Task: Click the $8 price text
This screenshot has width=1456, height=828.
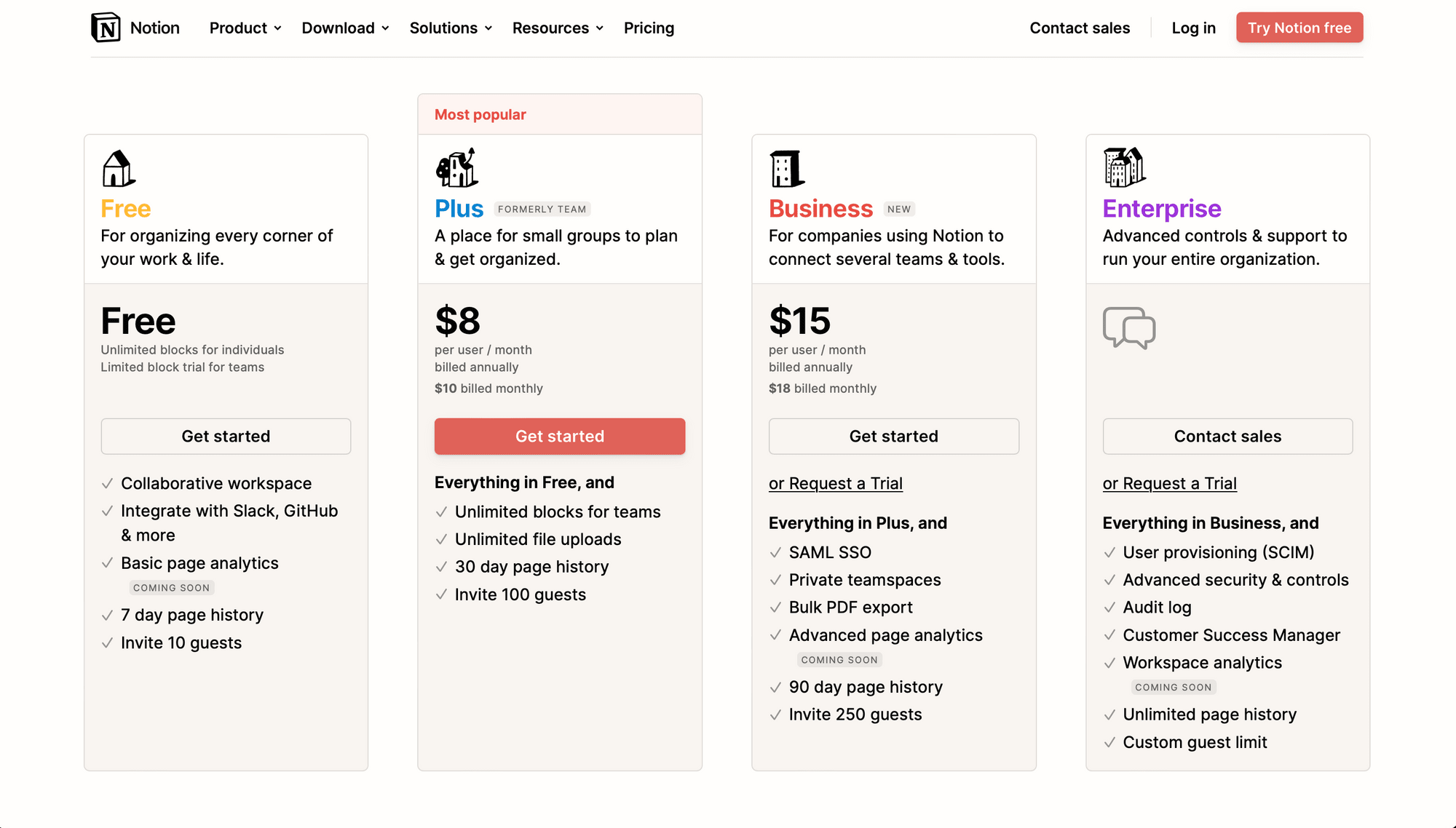Action: (x=458, y=321)
